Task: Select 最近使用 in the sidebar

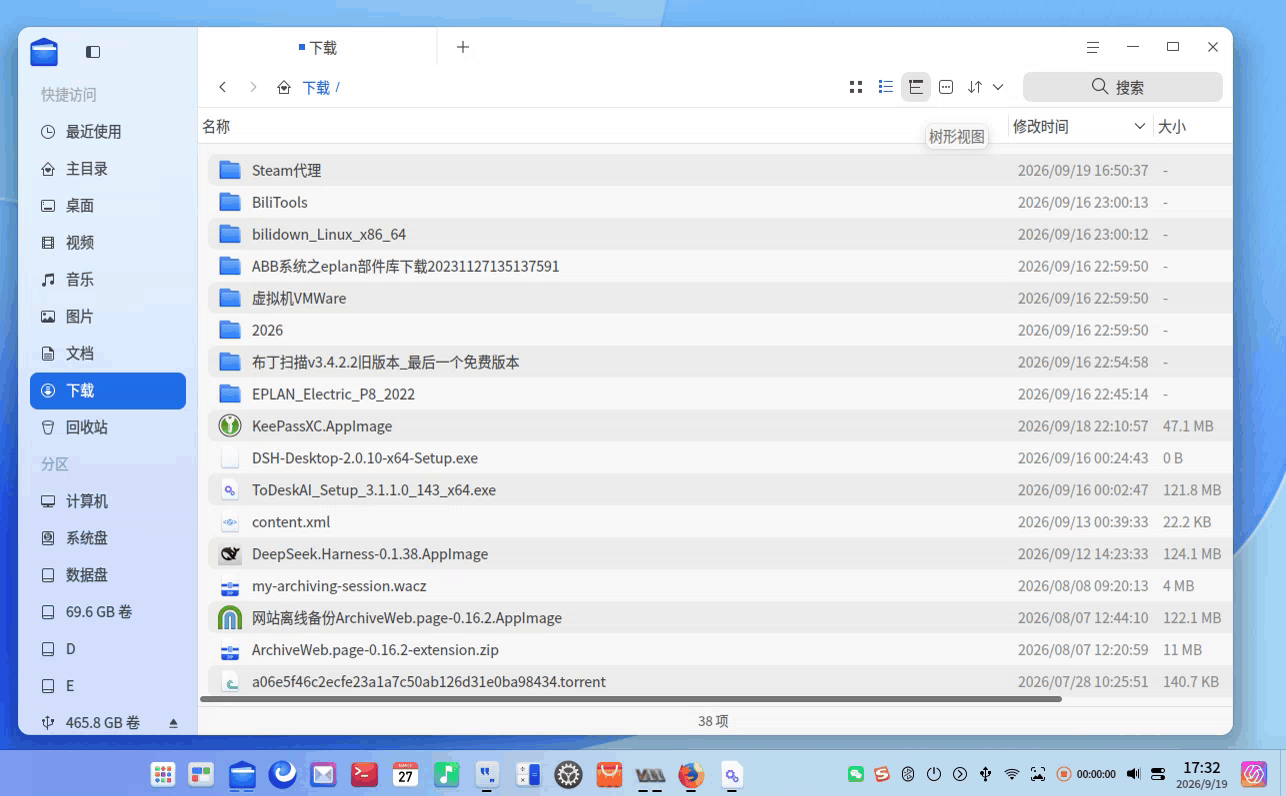Action: [108, 132]
